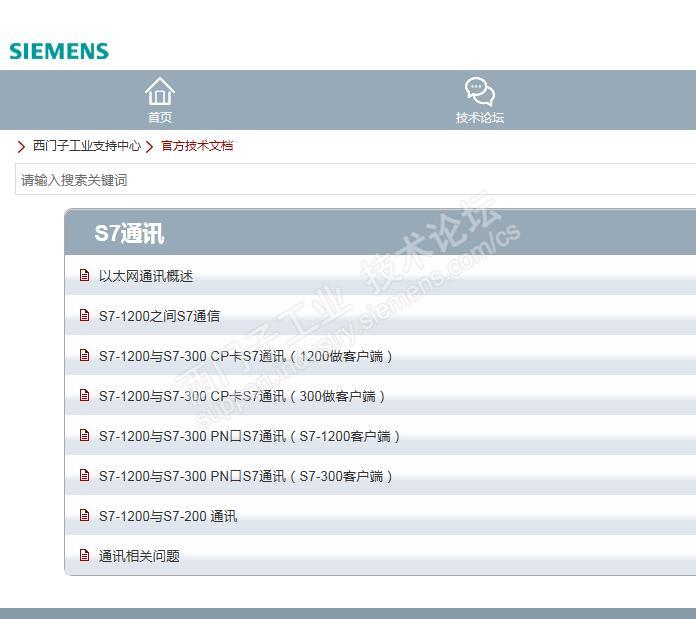Click document icon beside S7-1200客户端 row
The height and width of the screenshot is (619, 696).
pos(84,435)
